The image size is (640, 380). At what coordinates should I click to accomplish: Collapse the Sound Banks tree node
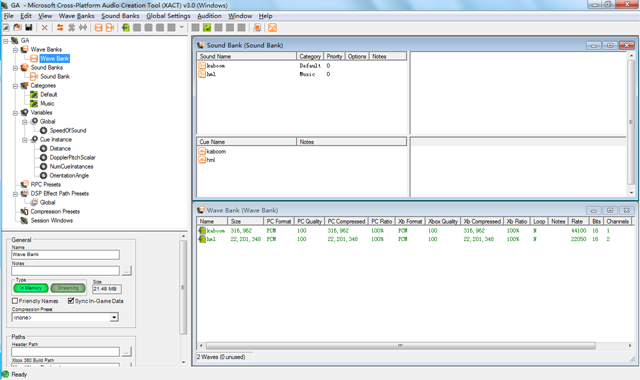click(x=15, y=68)
